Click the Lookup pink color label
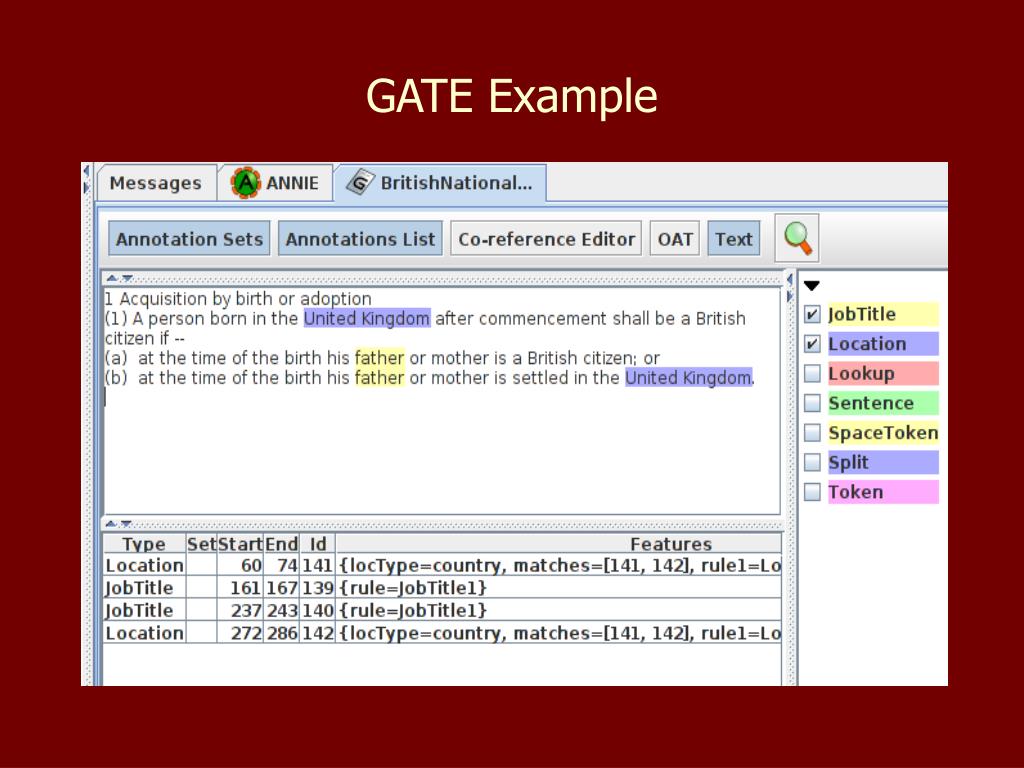This screenshot has height=768, width=1024. coord(883,374)
